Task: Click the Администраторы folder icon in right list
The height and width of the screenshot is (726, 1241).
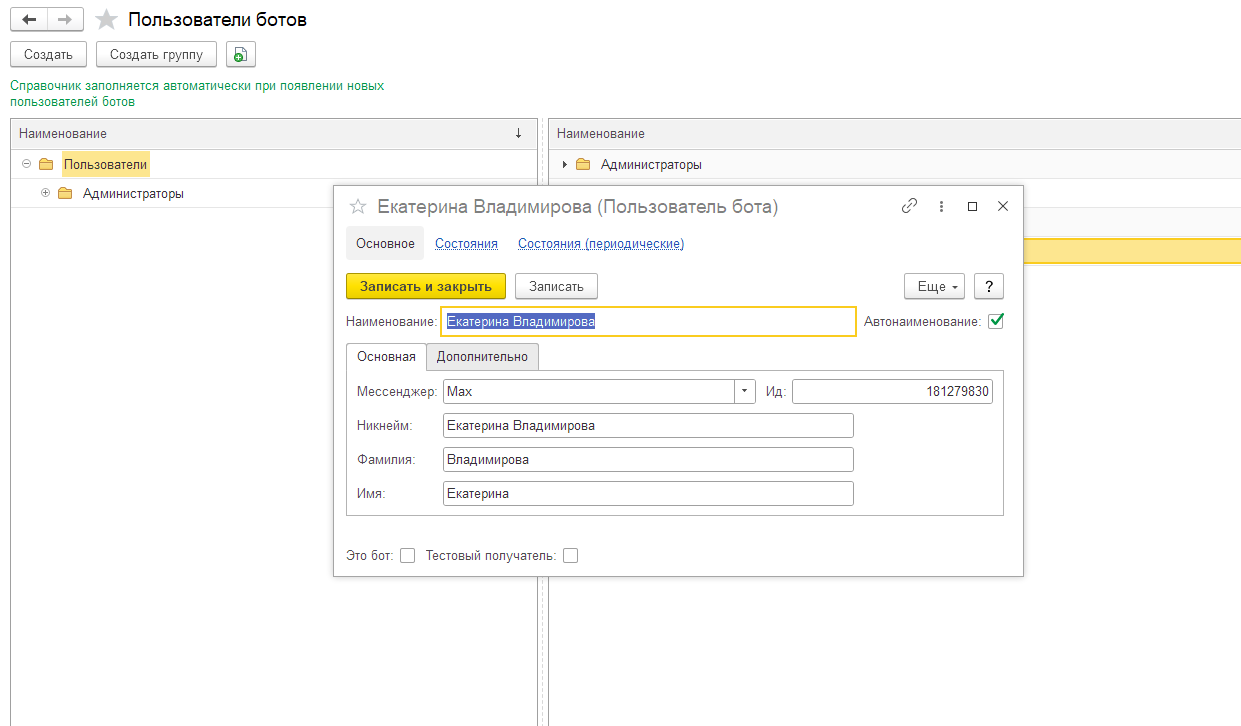Action: 583,164
